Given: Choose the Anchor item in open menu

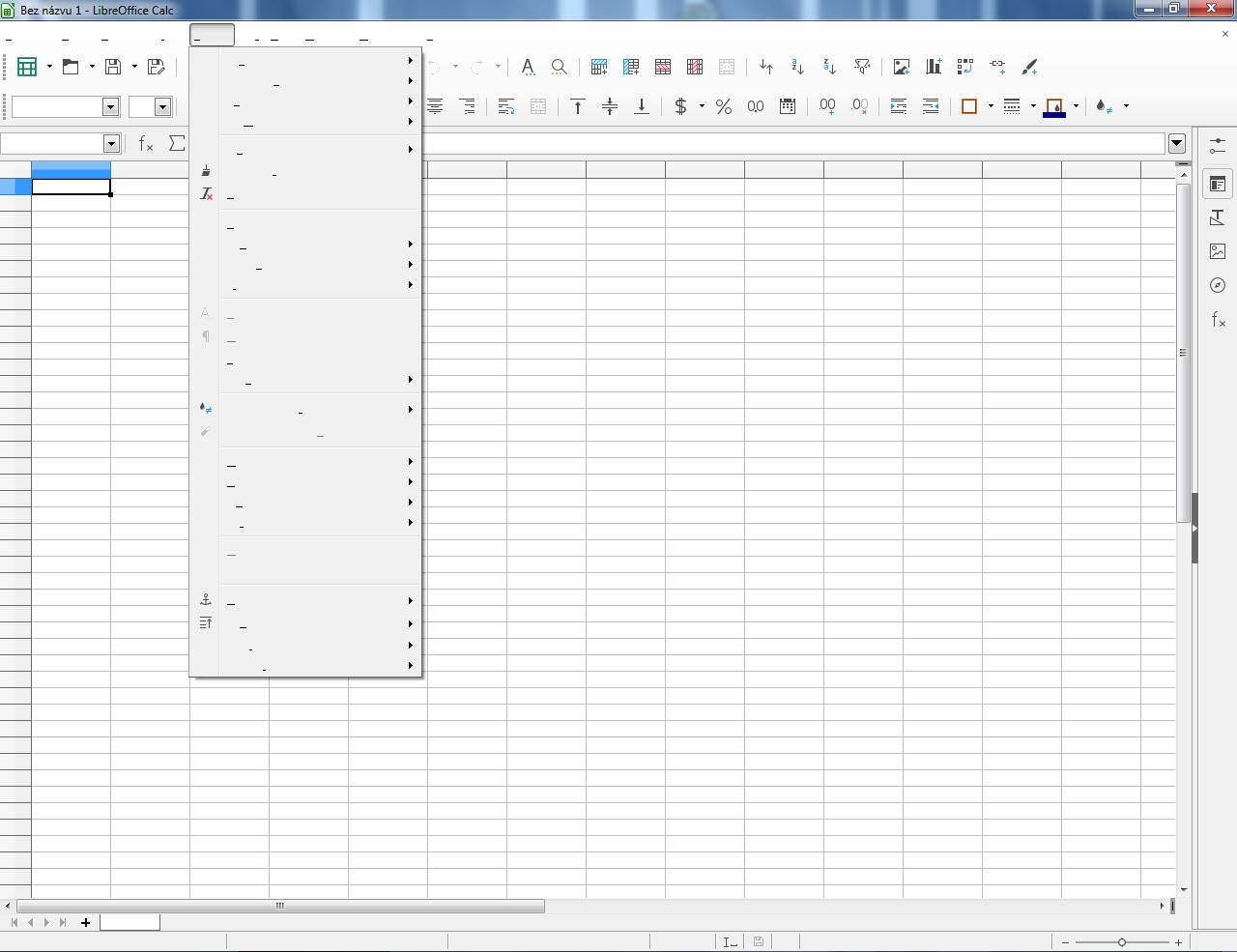Looking at the screenshot, I should coord(305,600).
